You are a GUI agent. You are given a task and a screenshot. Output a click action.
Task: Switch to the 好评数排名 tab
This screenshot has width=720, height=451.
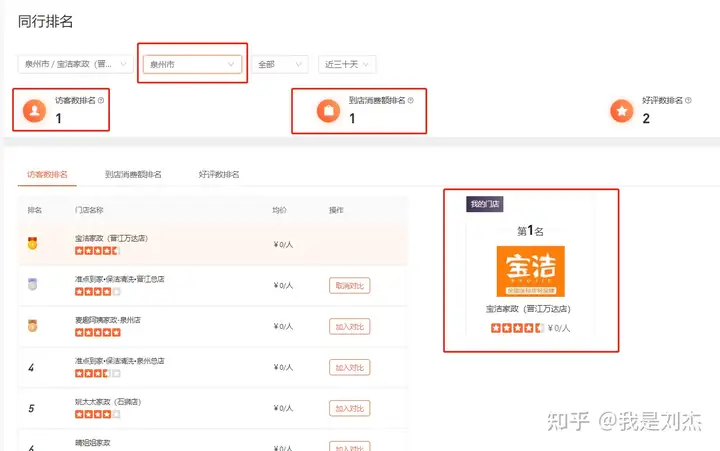[x=219, y=175]
